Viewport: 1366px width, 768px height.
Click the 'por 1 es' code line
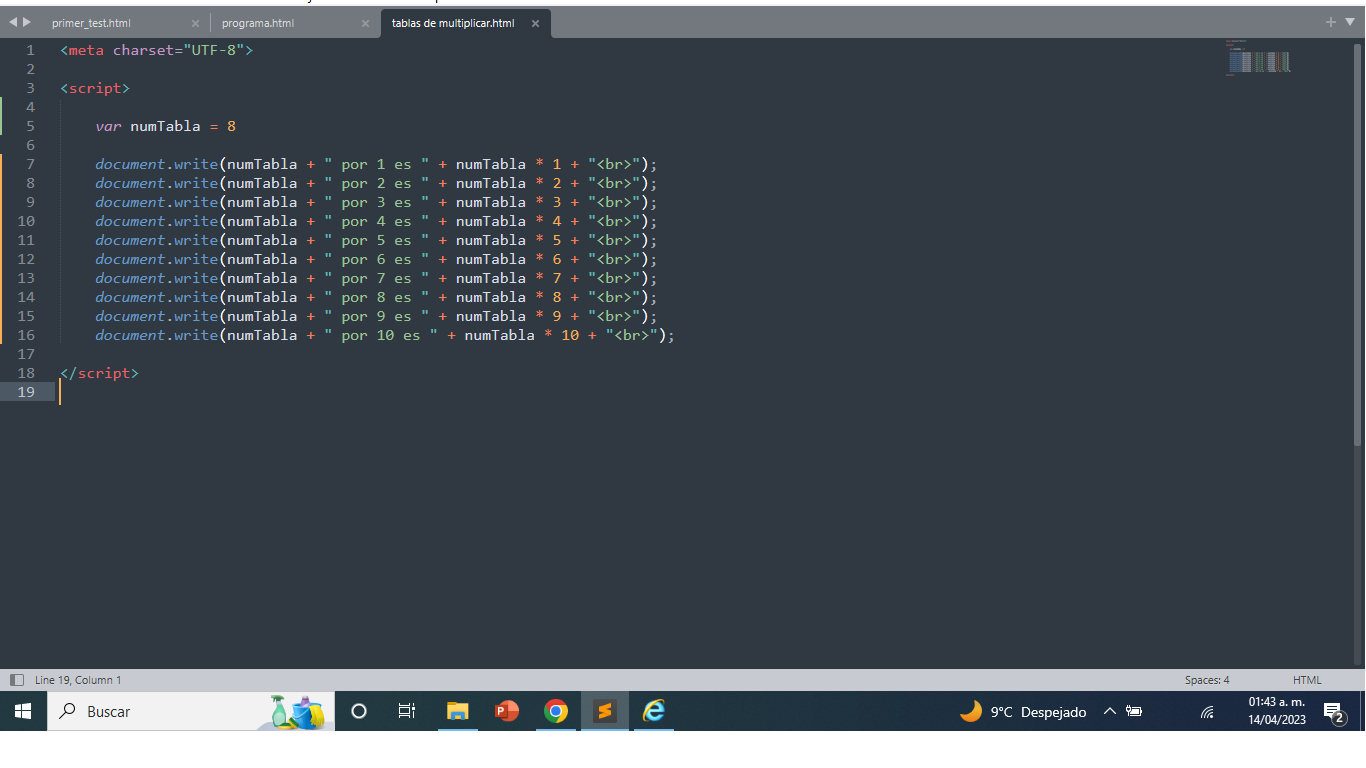[x=377, y=164]
